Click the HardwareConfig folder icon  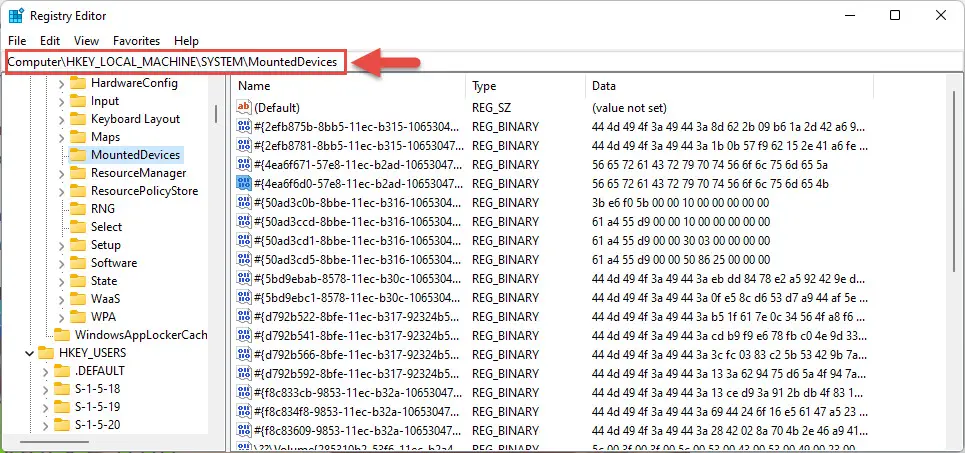(x=78, y=83)
